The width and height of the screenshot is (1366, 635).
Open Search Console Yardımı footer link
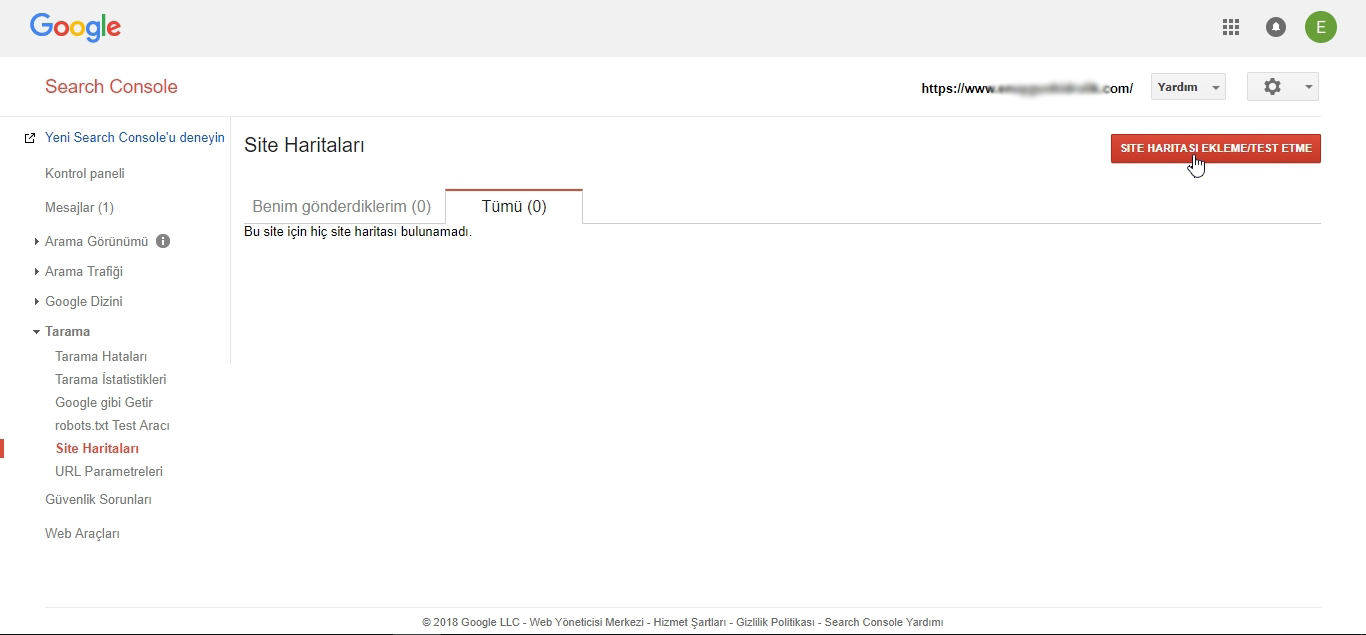pyautogui.click(x=884, y=622)
